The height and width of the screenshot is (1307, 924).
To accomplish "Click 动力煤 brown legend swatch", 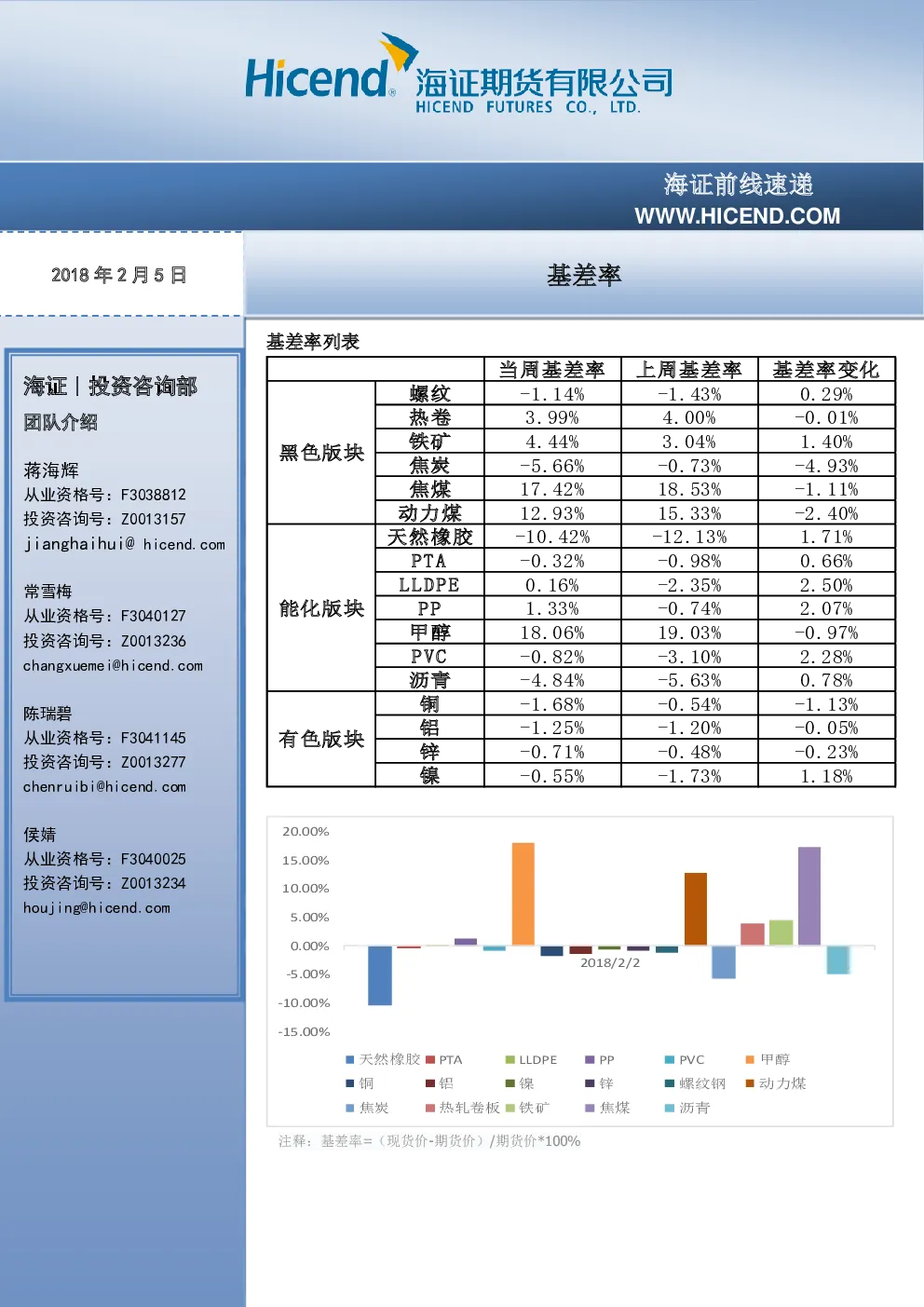I will click(x=750, y=1083).
